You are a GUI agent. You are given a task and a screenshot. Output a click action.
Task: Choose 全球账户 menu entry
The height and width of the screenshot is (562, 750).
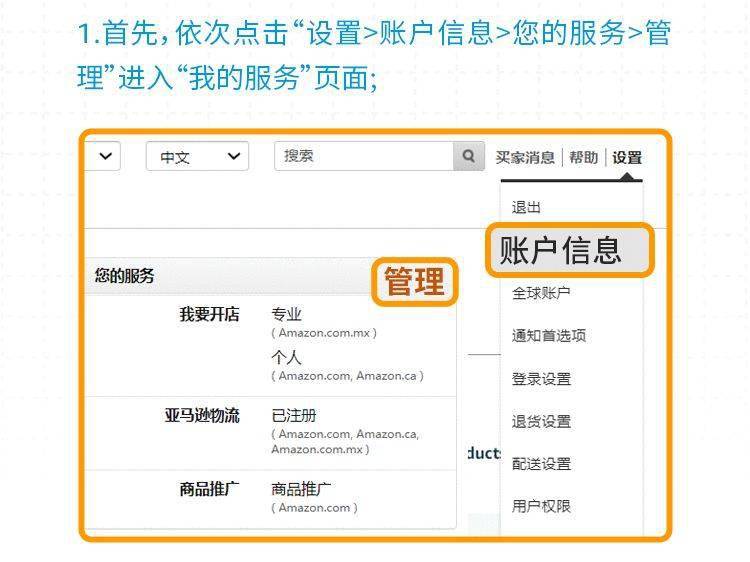pyautogui.click(x=541, y=293)
